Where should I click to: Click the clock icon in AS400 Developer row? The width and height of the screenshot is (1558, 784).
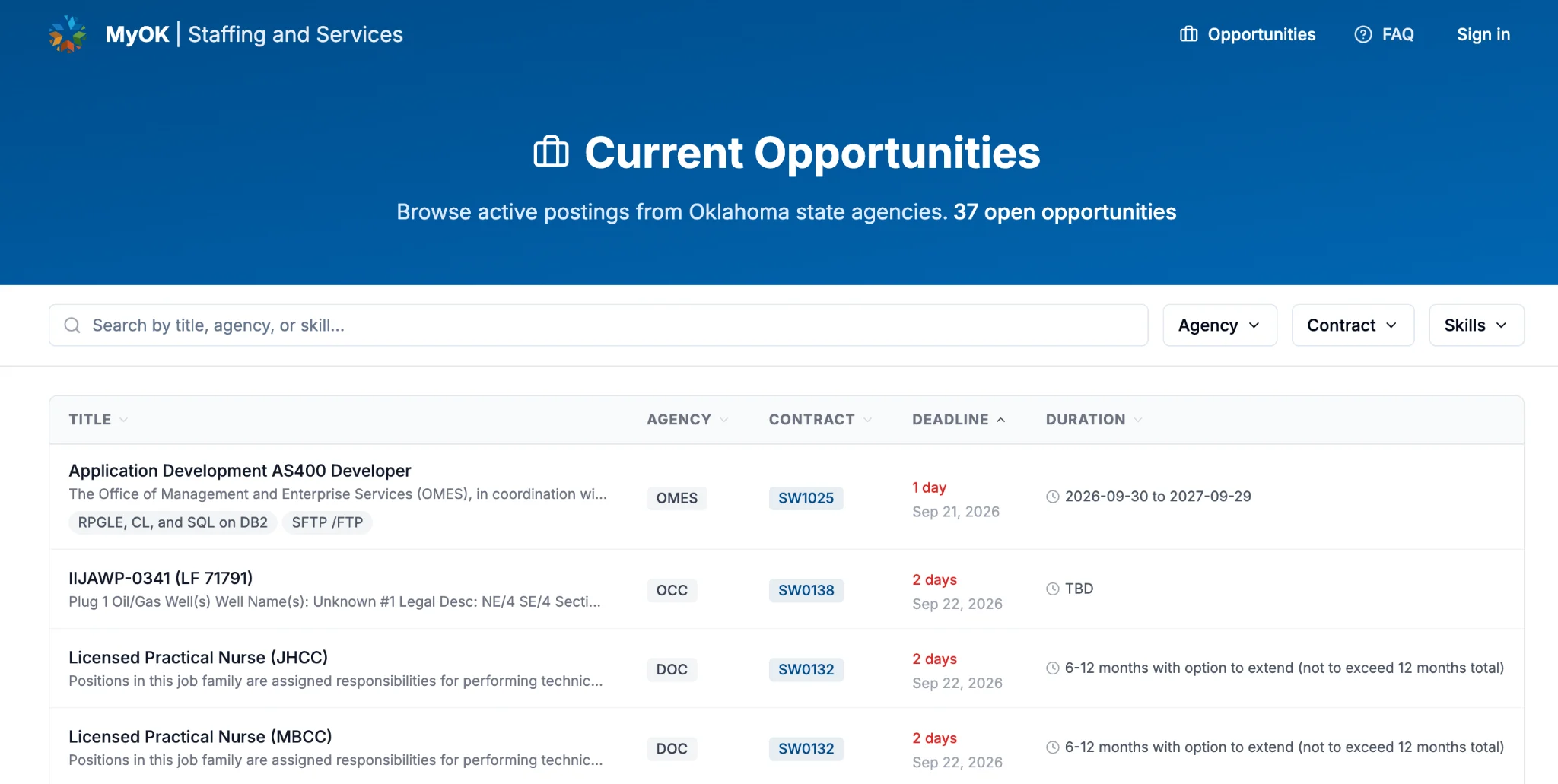coord(1053,497)
